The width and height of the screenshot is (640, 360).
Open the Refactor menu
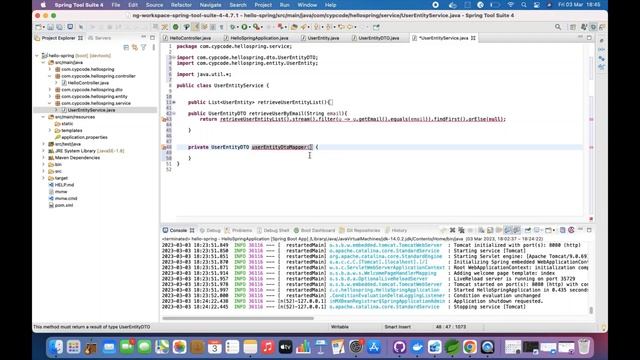tap(181, 5)
